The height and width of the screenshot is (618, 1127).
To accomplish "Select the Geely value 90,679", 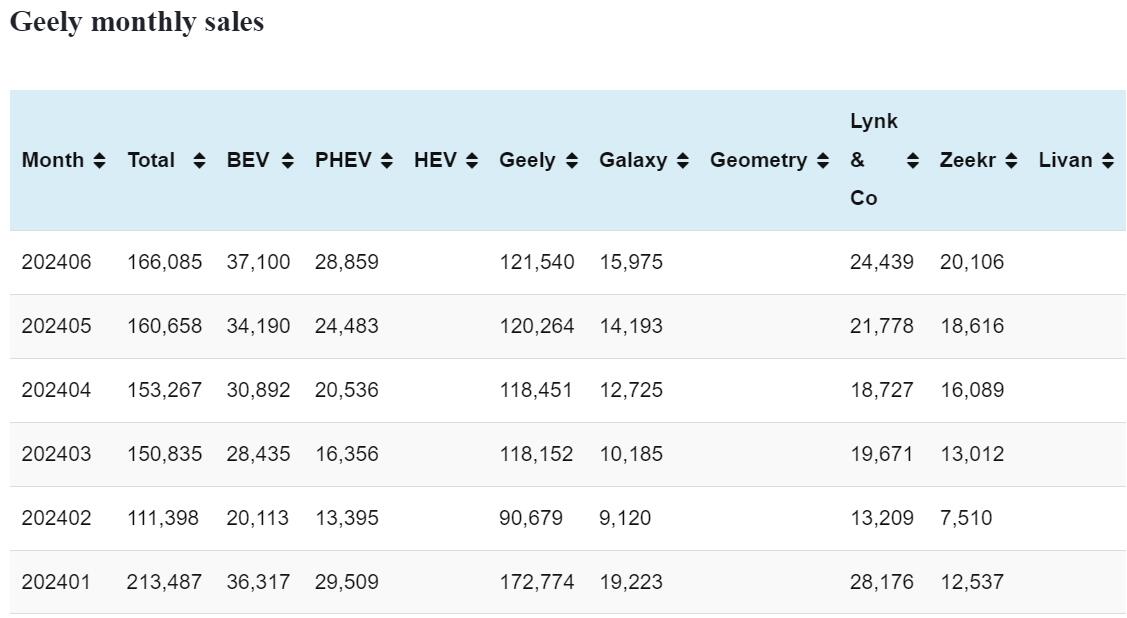I will [x=531, y=518].
